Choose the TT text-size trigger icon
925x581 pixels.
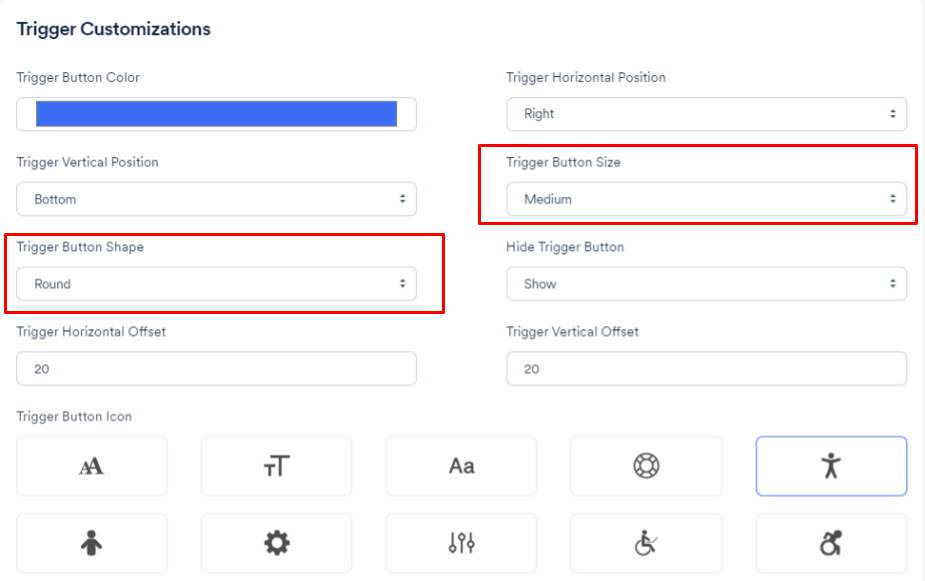click(276, 465)
